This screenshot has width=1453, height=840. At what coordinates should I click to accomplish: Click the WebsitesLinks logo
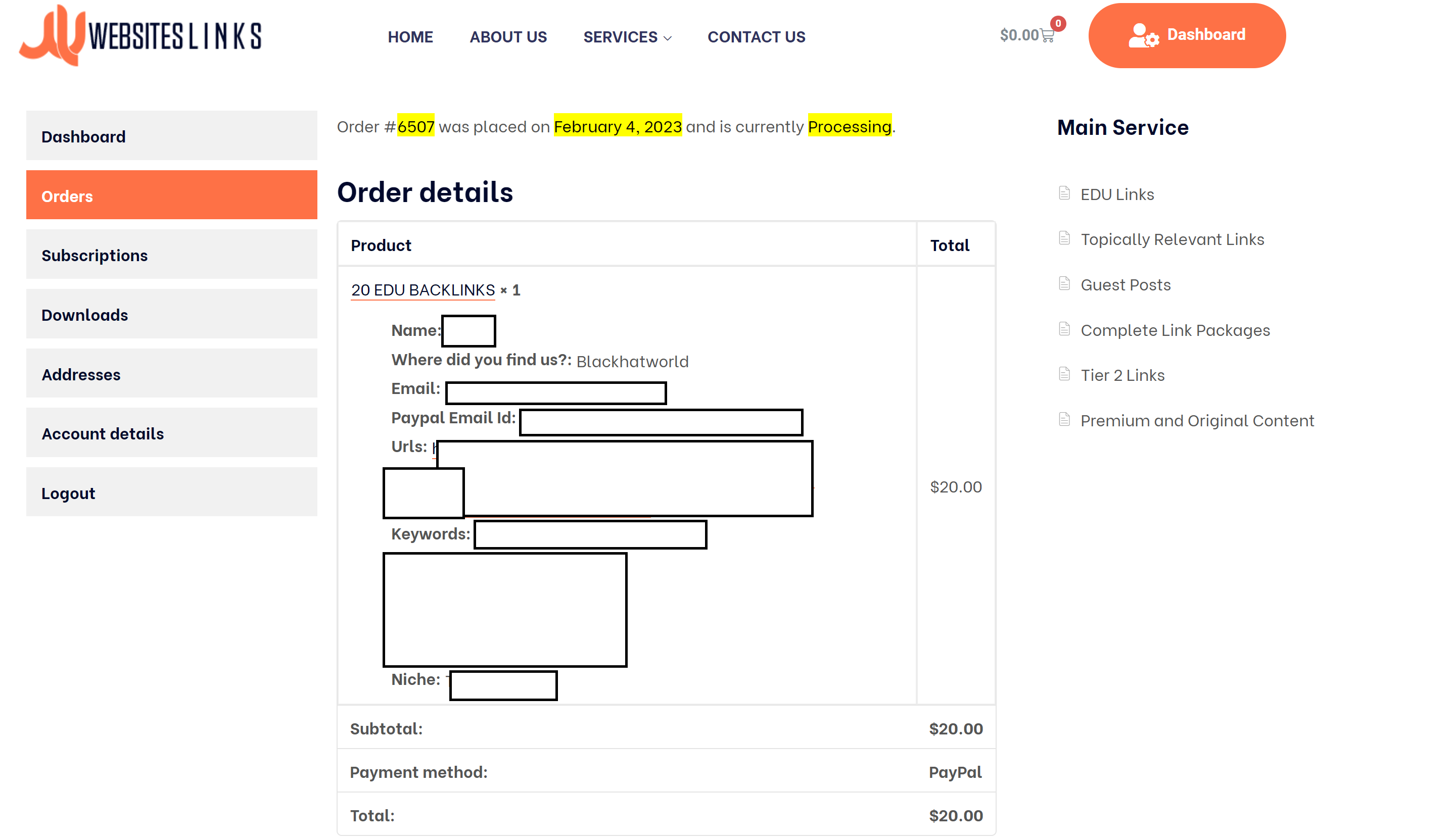[140, 35]
